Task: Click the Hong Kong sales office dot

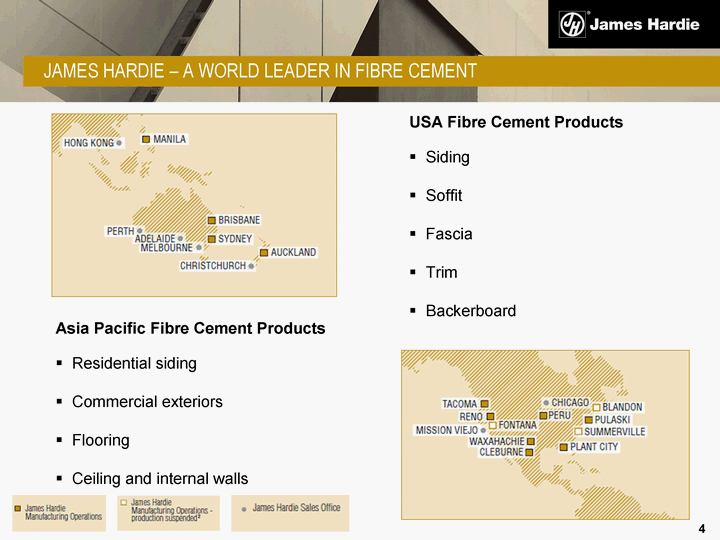Action: point(119,143)
